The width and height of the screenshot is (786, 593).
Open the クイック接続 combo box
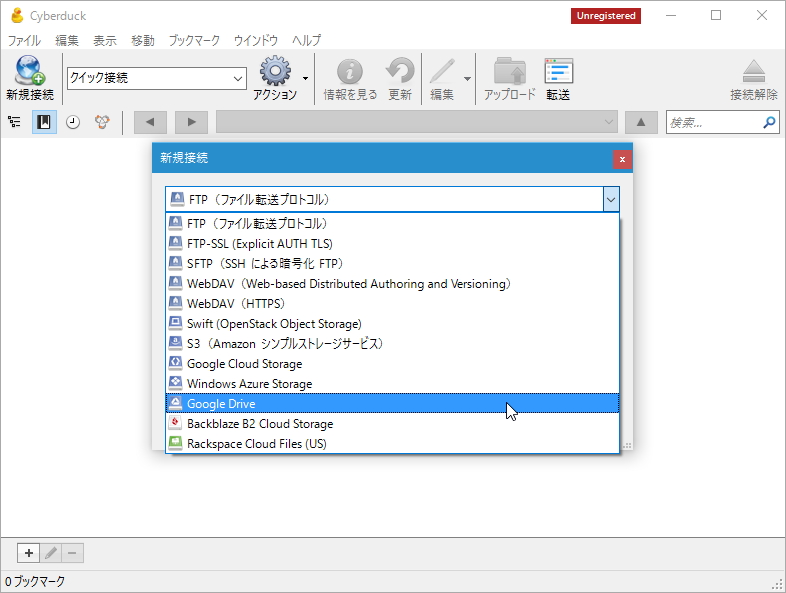click(156, 78)
